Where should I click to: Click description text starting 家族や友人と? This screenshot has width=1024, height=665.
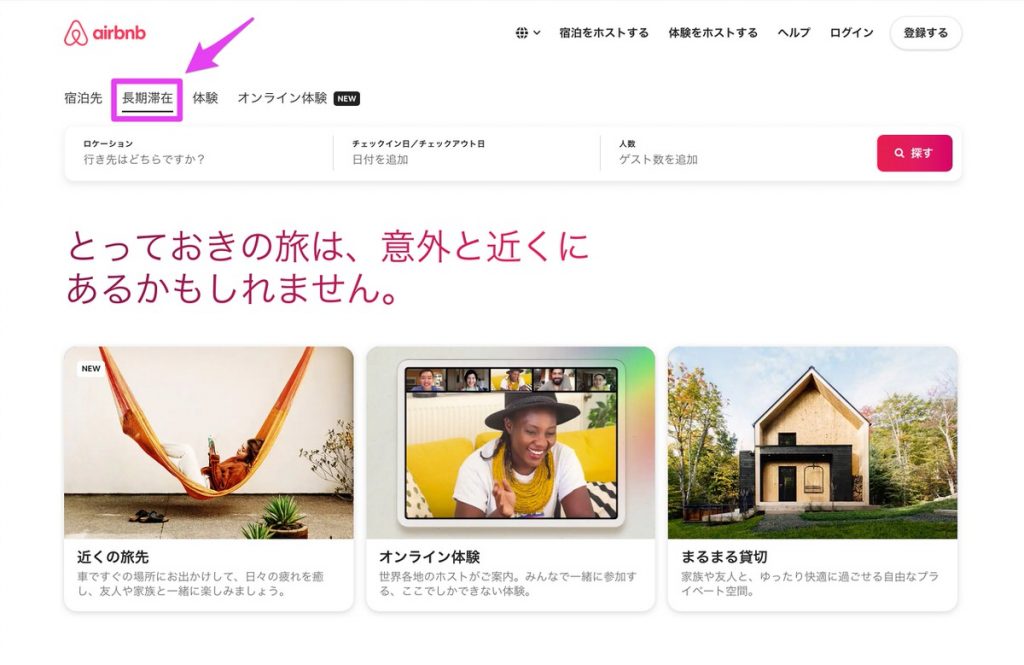(x=810, y=584)
